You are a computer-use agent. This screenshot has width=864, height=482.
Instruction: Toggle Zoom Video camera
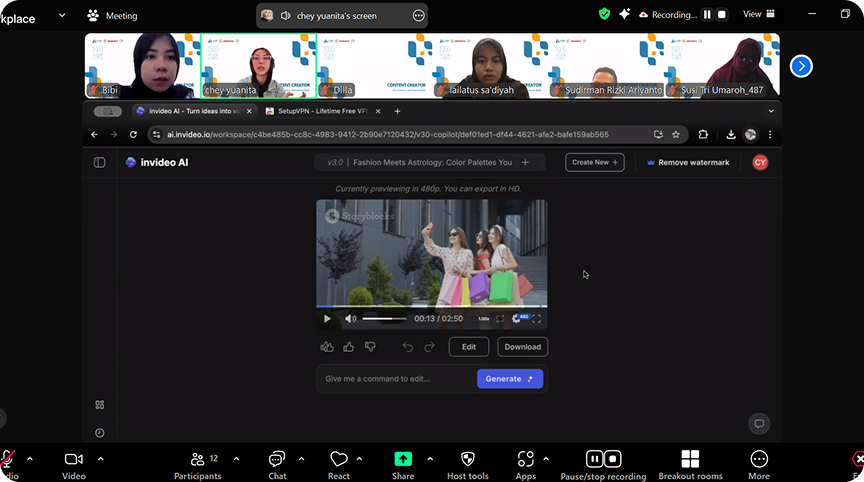tap(74, 465)
